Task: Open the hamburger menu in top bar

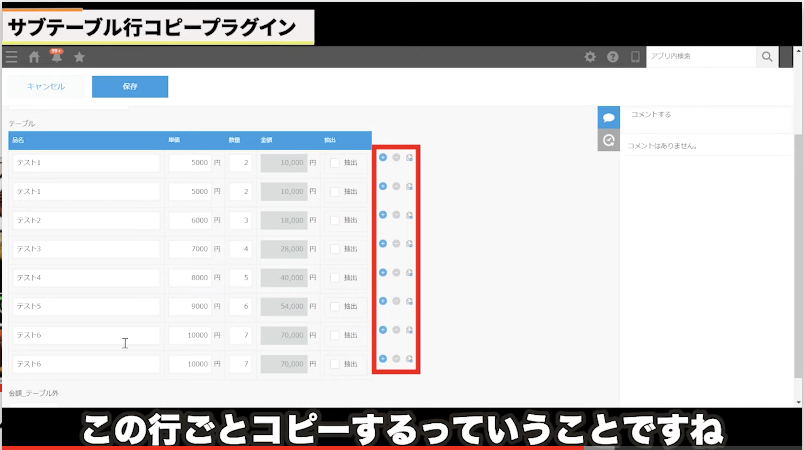Action: coord(11,57)
